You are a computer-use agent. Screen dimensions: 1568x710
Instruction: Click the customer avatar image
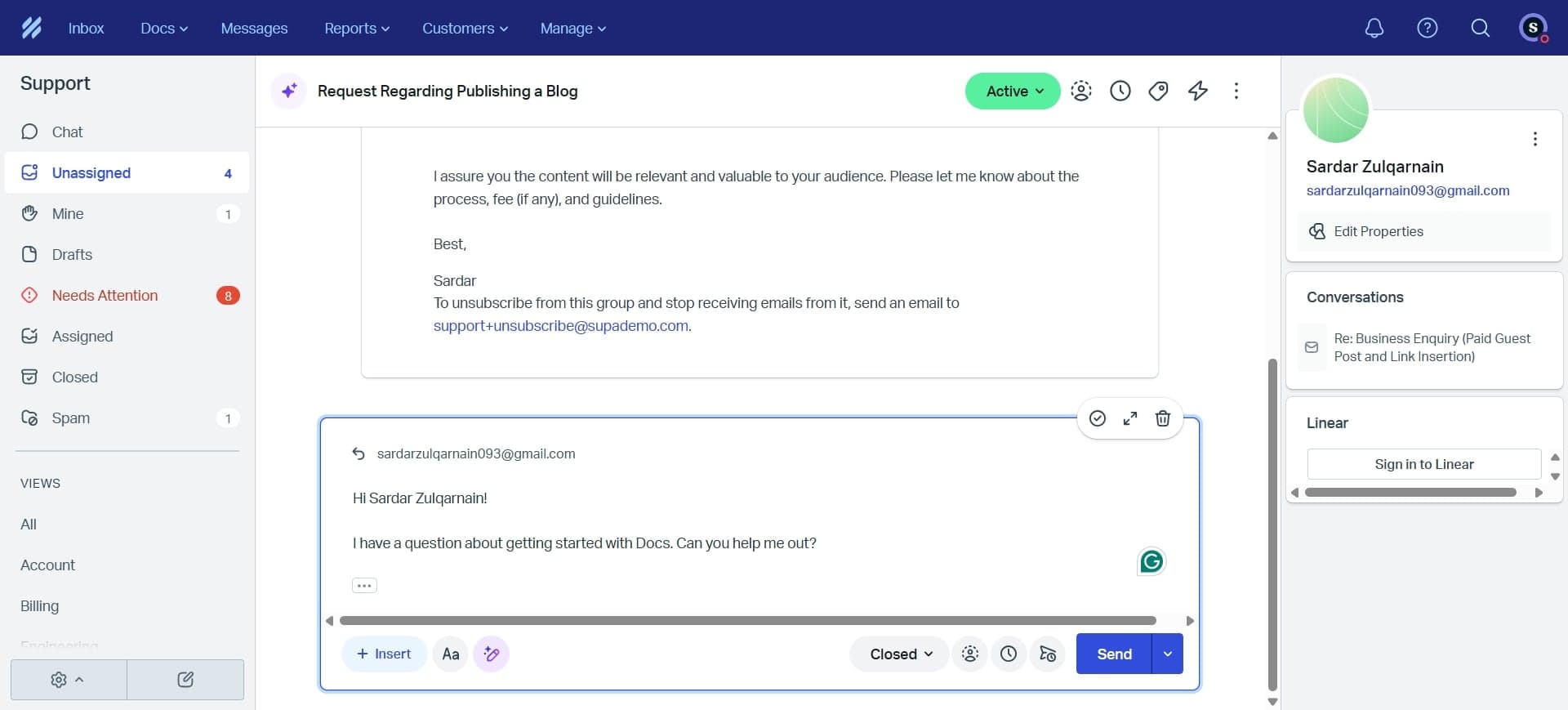pyautogui.click(x=1335, y=110)
